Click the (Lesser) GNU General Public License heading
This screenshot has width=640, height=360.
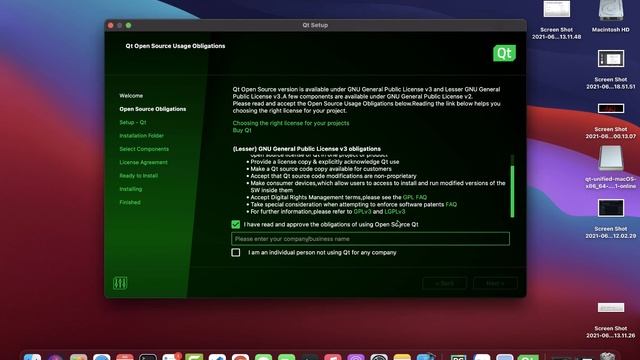tap(307, 149)
